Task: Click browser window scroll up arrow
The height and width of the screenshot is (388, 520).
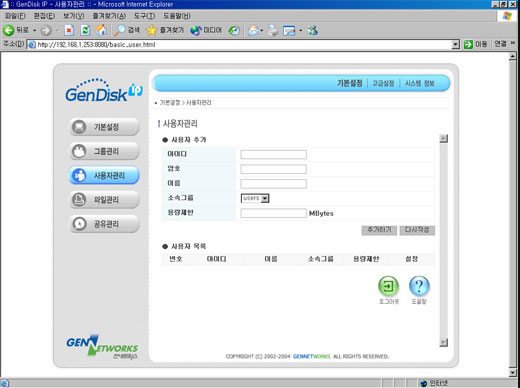Action: click(x=513, y=56)
